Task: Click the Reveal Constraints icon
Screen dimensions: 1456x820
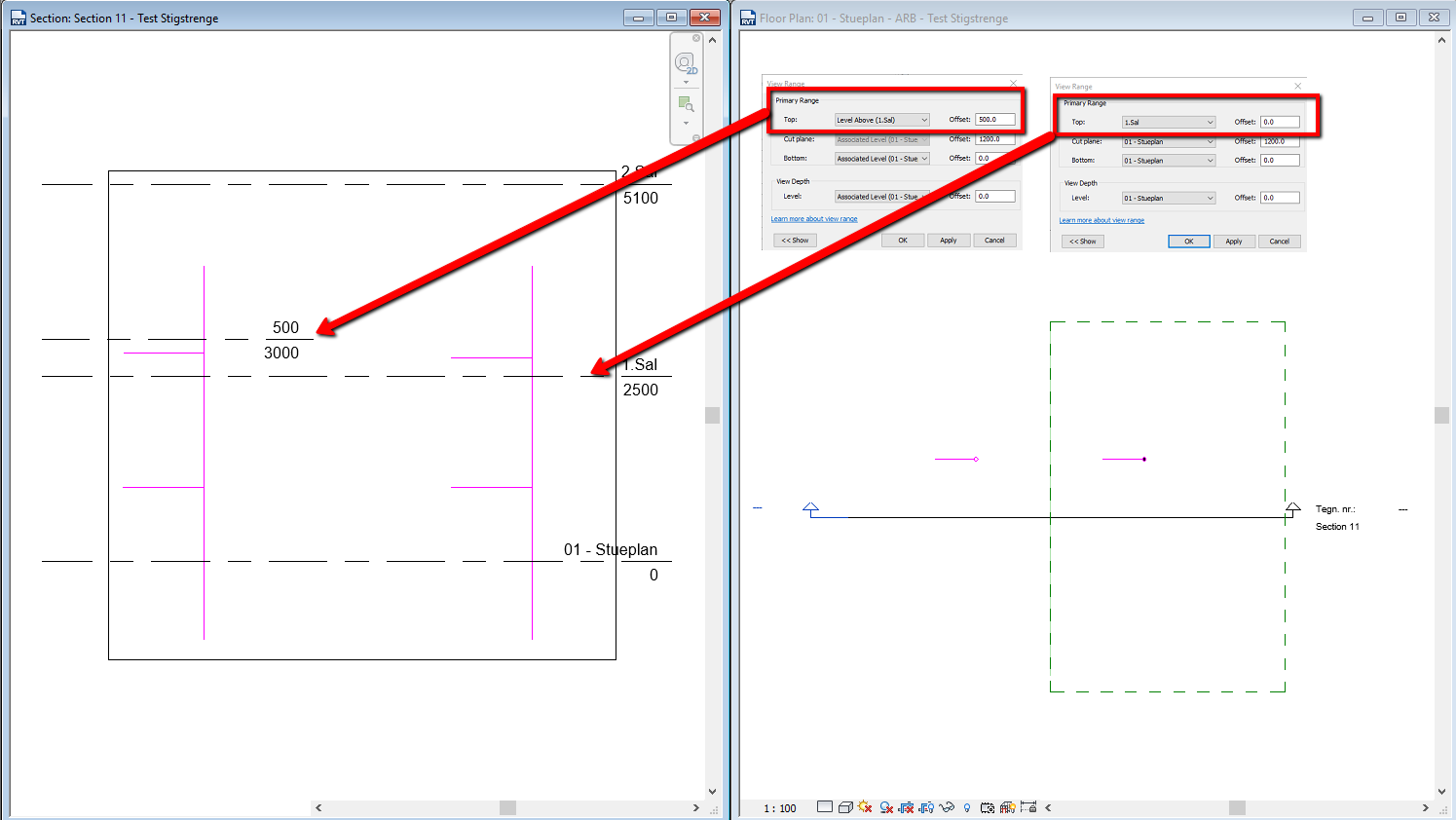Action: click(x=1028, y=807)
